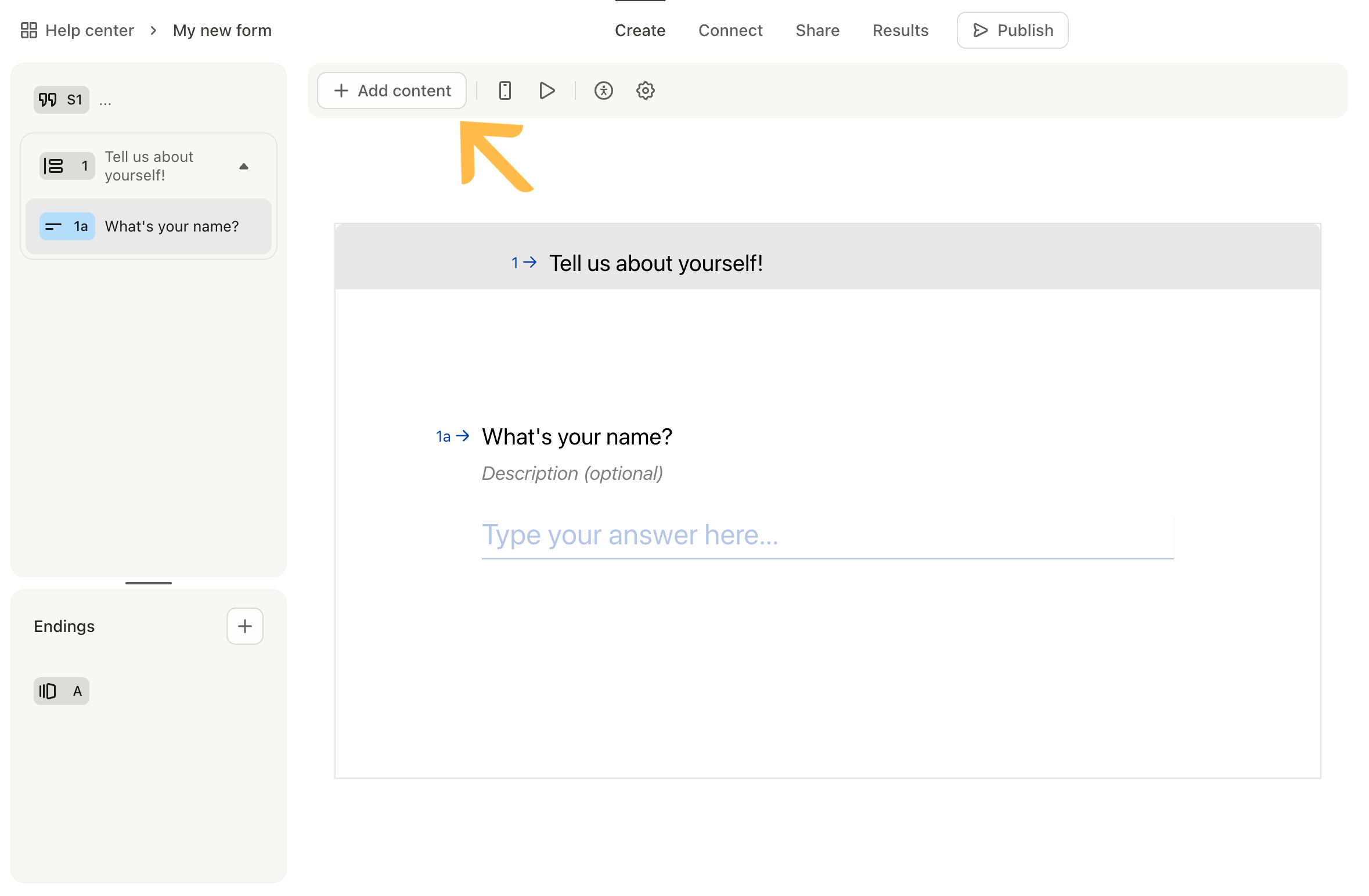Select the S1 welcome screen quote icon

click(x=48, y=100)
